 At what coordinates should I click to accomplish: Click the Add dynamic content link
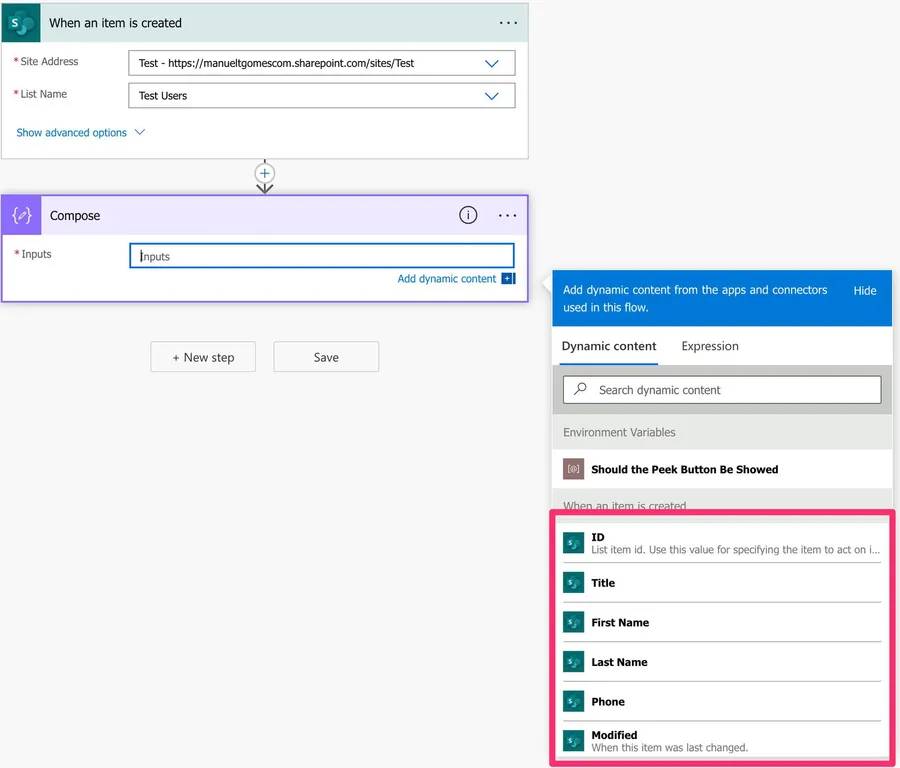[446, 279]
